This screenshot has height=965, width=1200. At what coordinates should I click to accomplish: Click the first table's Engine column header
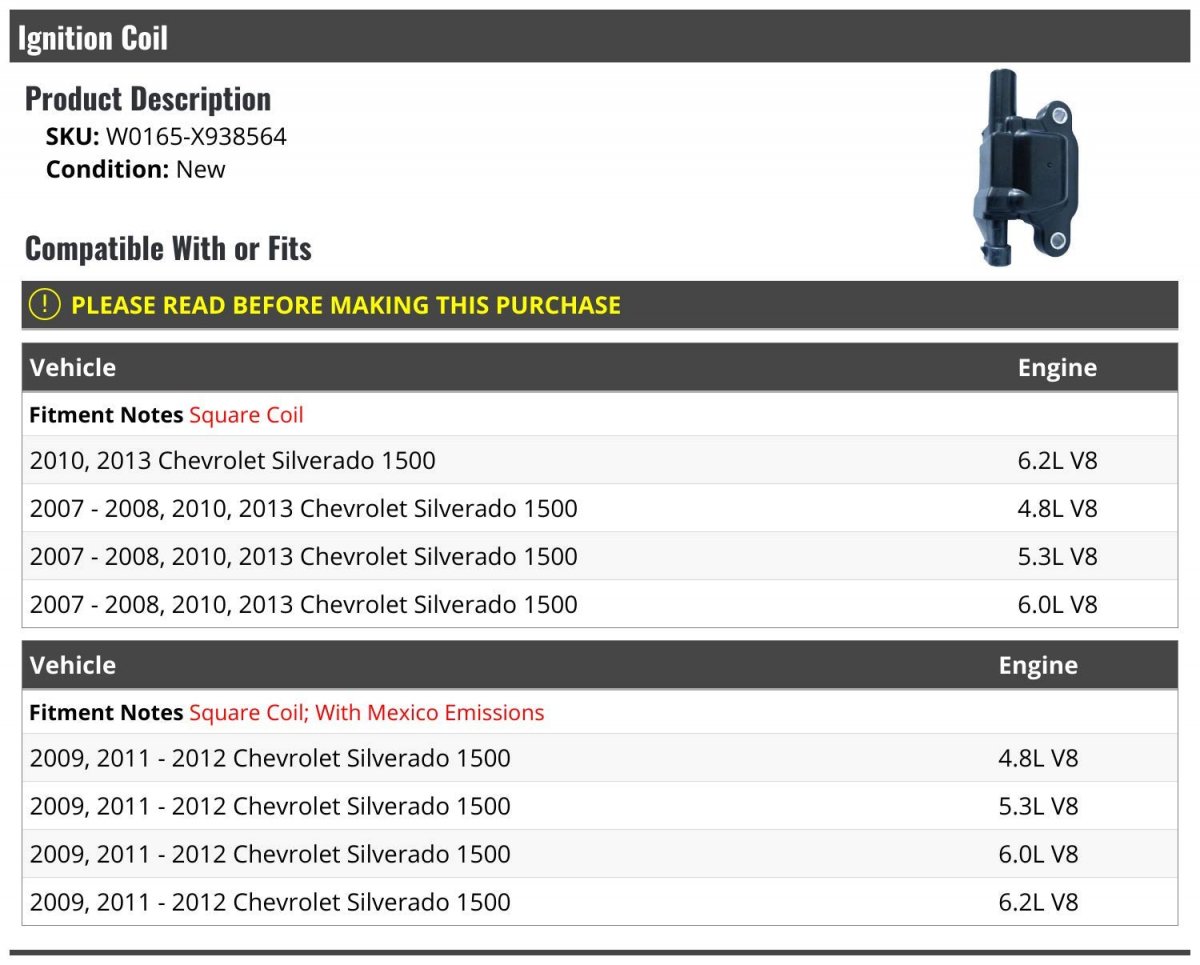tap(1057, 367)
